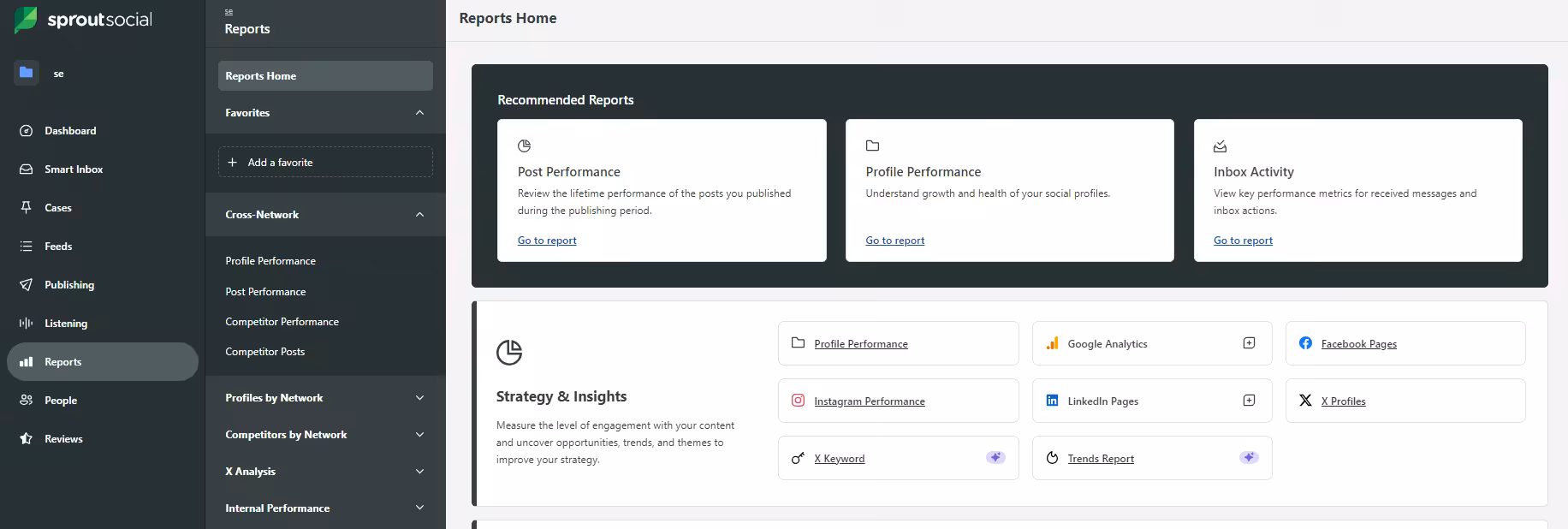Click the Cases pin icon
1568x529 pixels.
(27, 208)
